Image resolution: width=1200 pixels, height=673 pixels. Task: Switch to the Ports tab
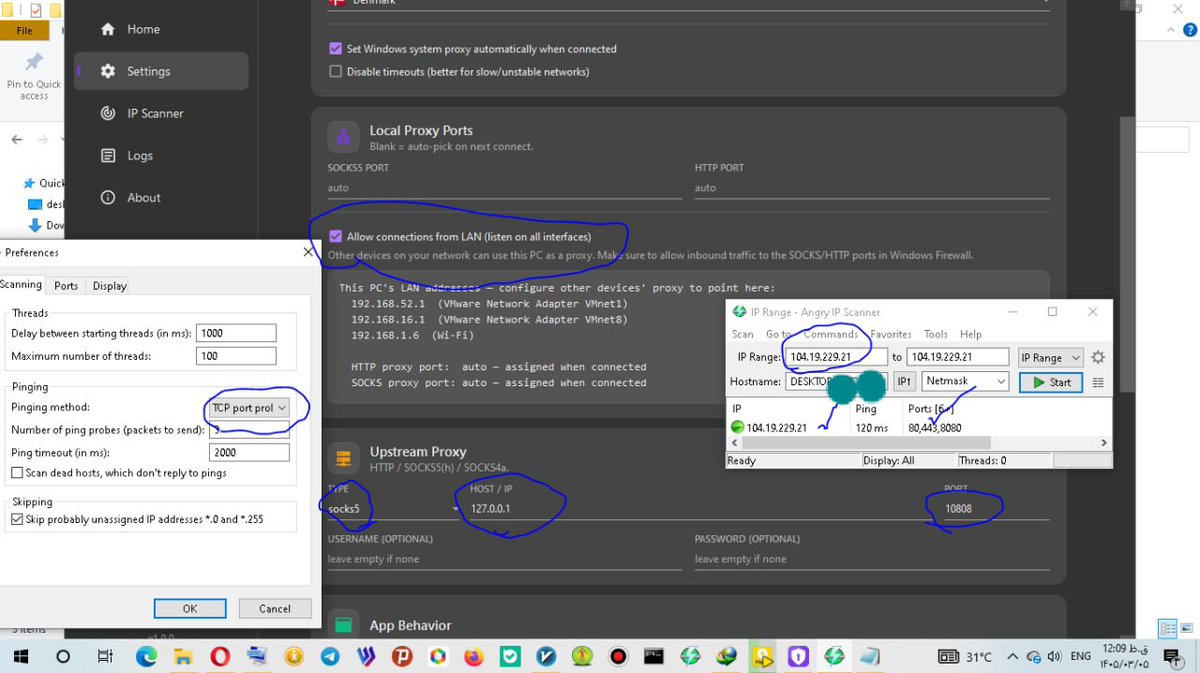[x=66, y=286]
